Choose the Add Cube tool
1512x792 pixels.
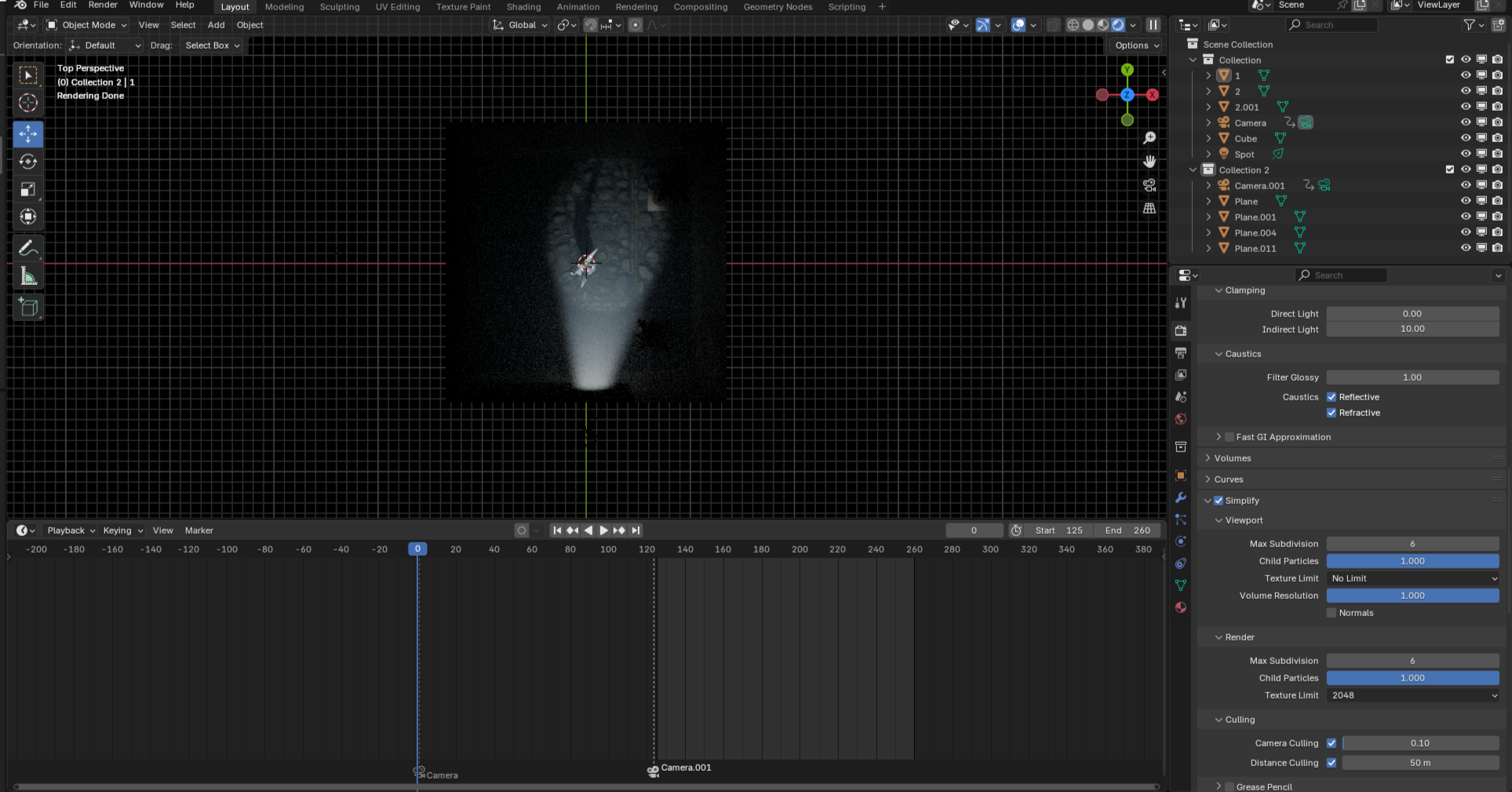28,308
